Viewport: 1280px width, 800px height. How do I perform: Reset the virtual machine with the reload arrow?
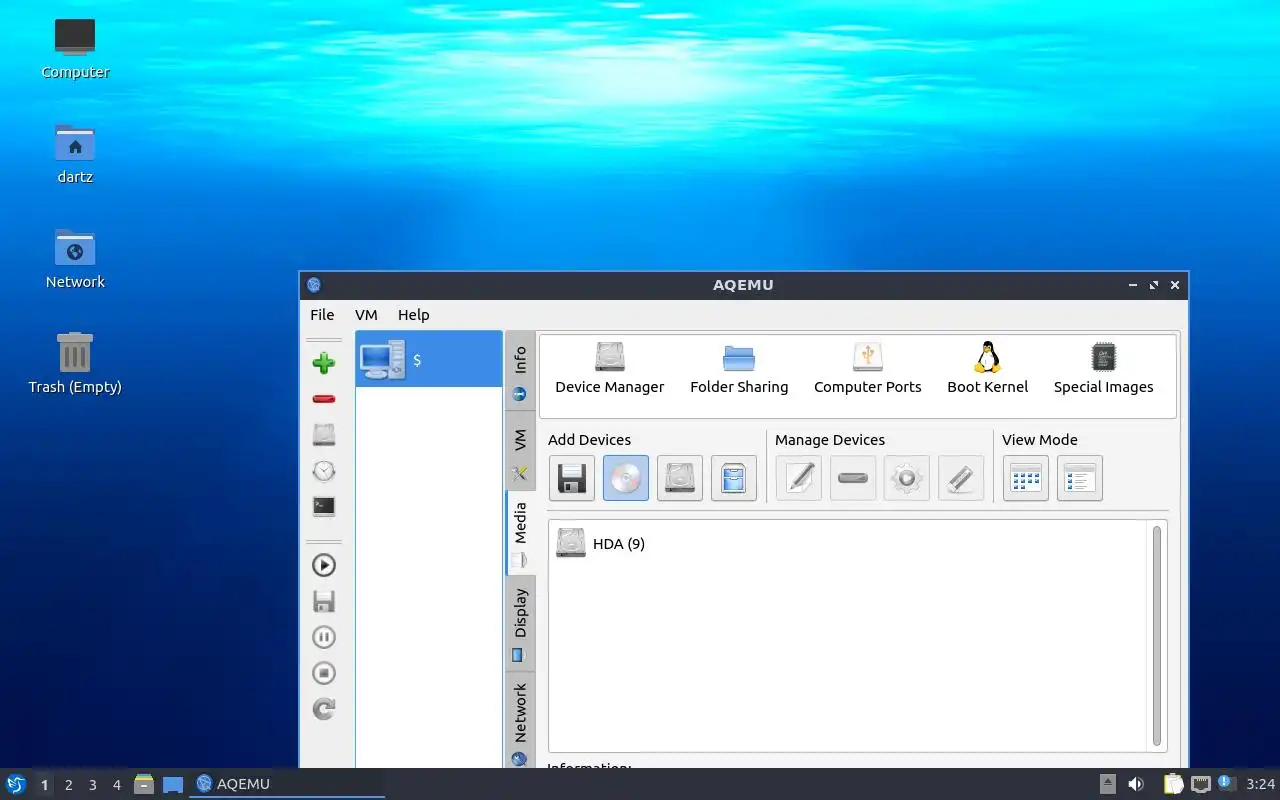click(323, 709)
